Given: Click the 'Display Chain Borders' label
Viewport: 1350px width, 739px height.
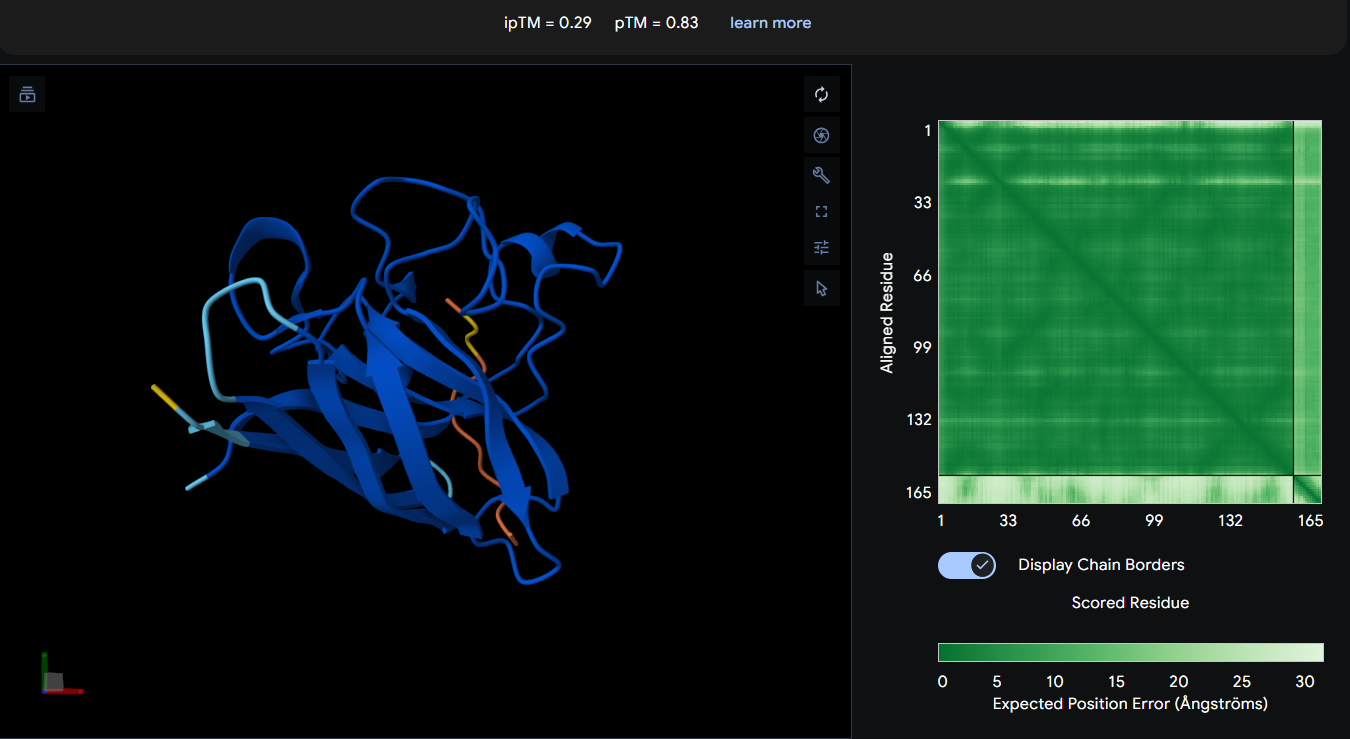Looking at the screenshot, I should click(1101, 565).
